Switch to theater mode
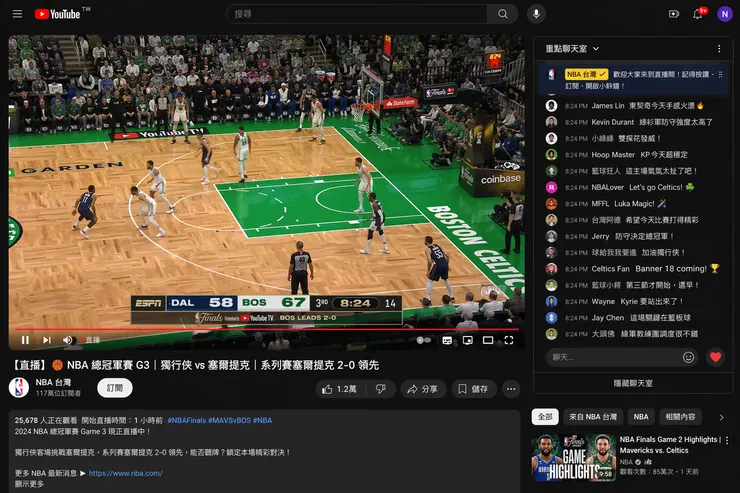Image resolution: width=740 pixels, height=493 pixels. coord(488,340)
